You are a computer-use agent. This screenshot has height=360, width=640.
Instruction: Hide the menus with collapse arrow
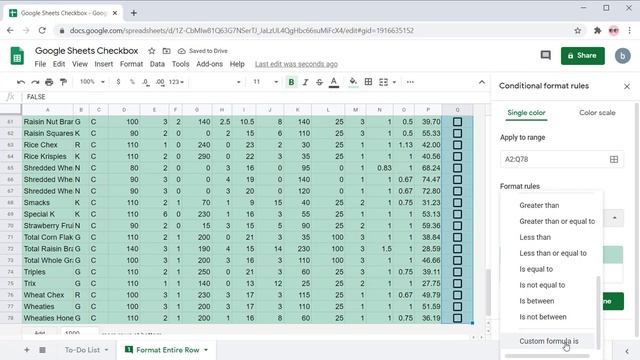pyautogui.click(x=482, y=82)
